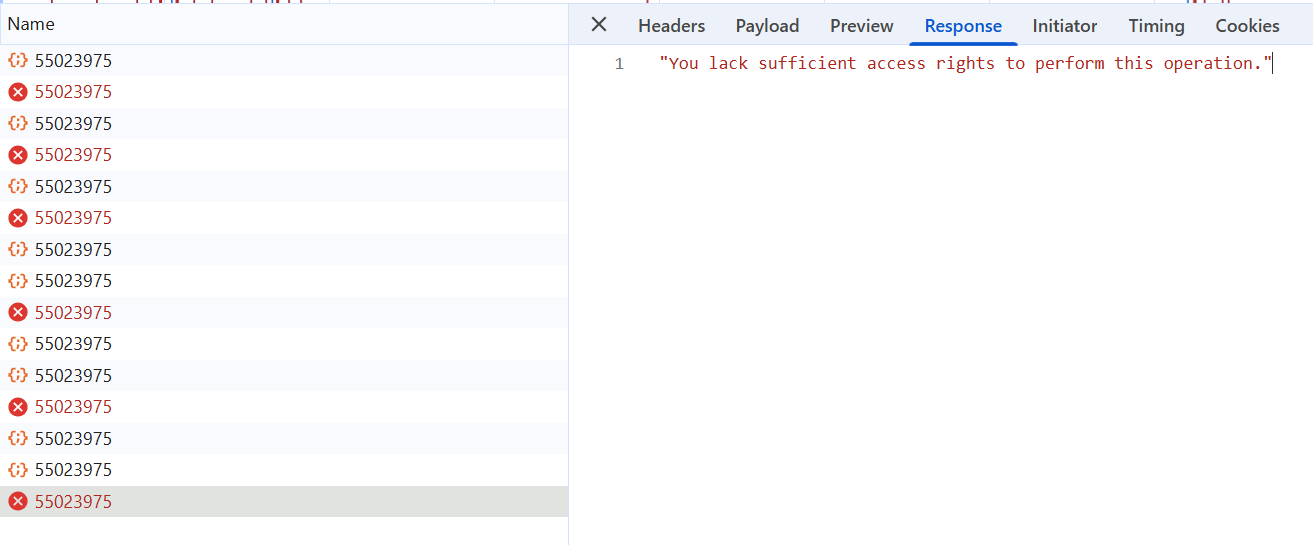This screenshot has height=545, width=1313.
Task: Switch to the Cookies tab
Action: point(1247,26)
